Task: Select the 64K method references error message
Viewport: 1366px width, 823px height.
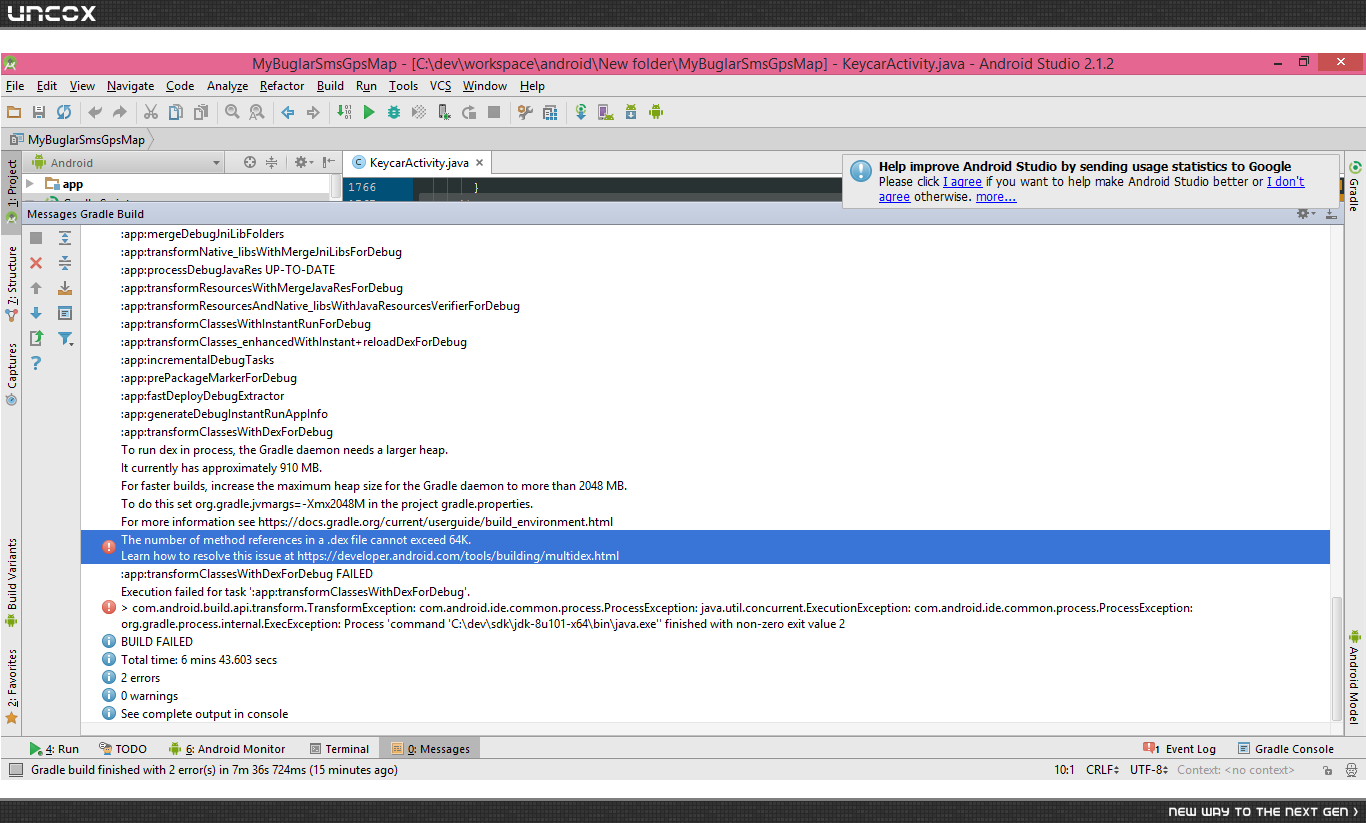Action: pos(705,547)
